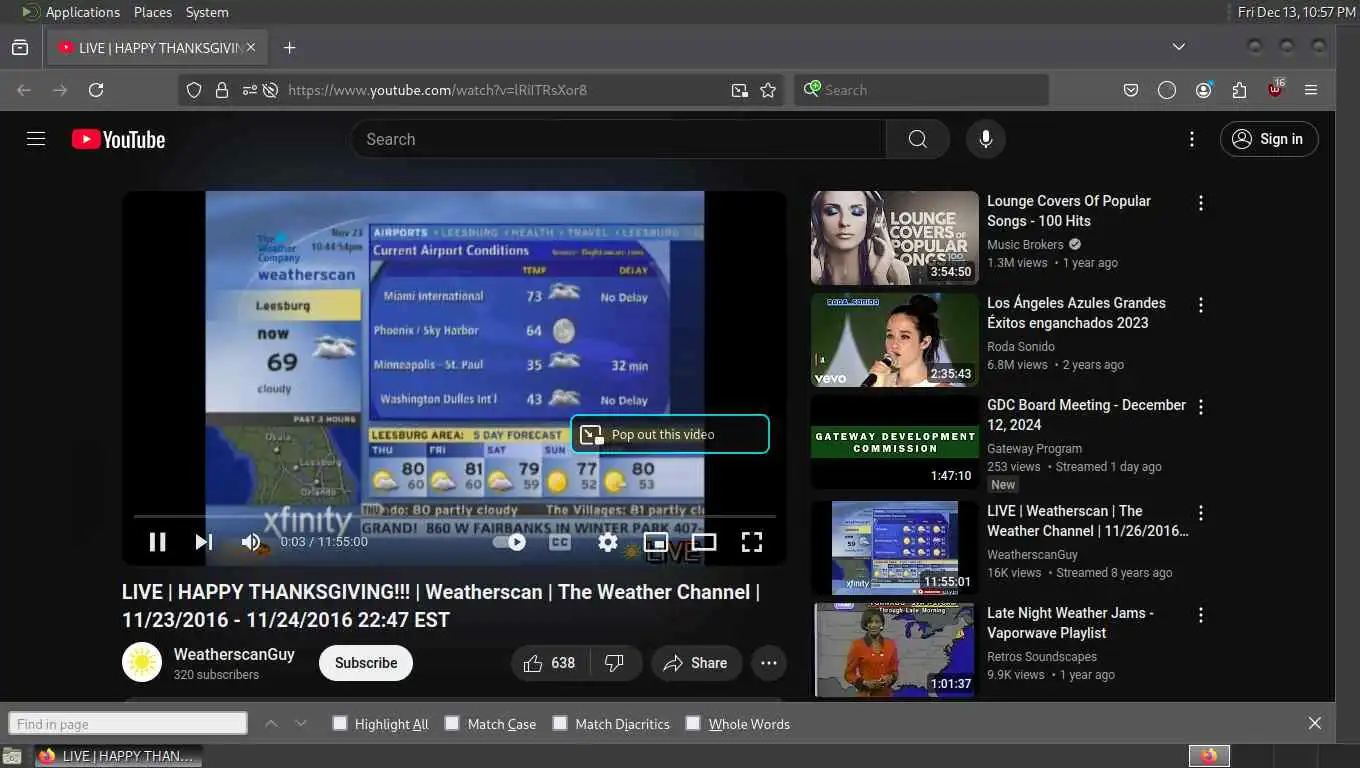Open options for Los Ángeles Azules video
Image resolution: width=1360 pixels, height=768 pixels.
[x=1201, y=305]
